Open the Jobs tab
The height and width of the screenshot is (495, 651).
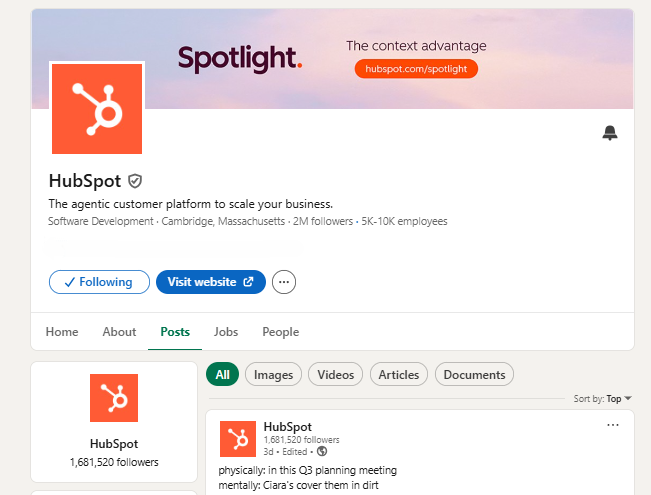[226, 332]
